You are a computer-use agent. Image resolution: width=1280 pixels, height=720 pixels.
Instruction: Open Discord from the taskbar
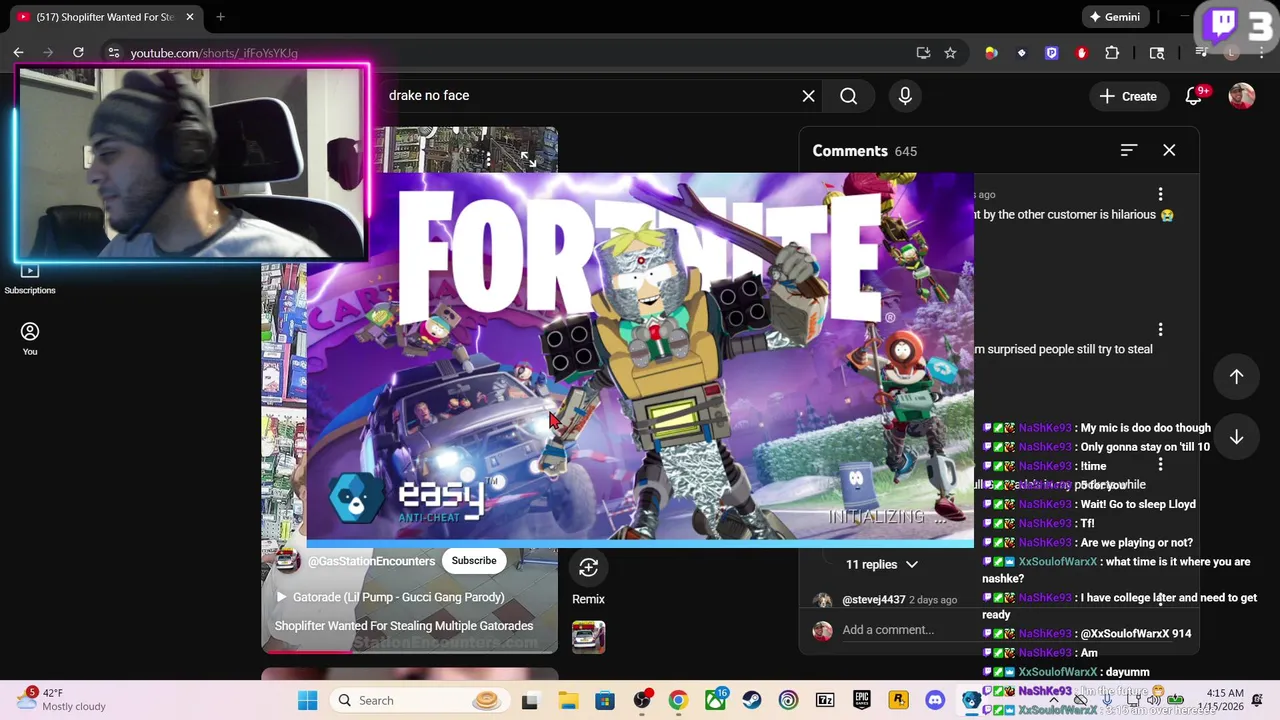pos(935,700)
